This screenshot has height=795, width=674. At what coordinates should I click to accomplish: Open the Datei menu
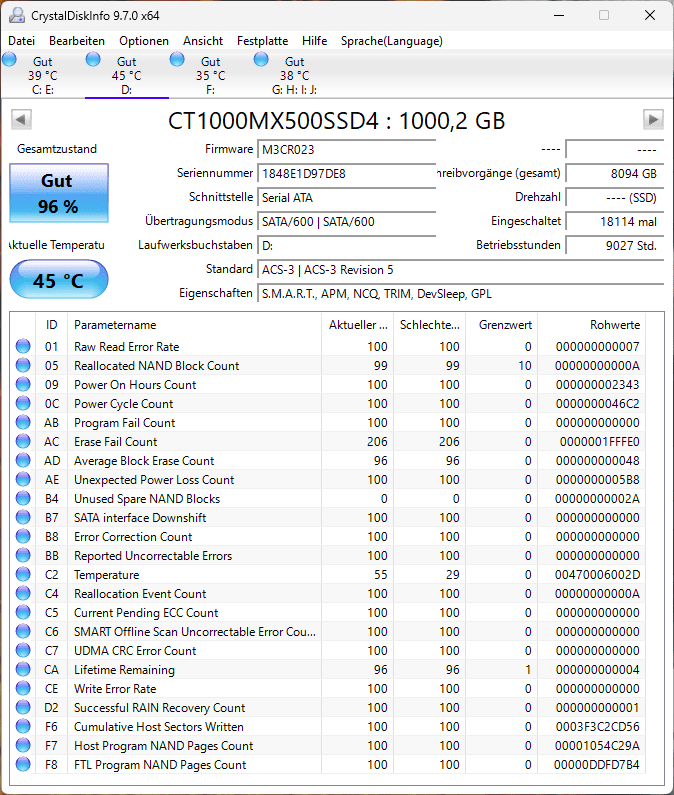pos(22,41)
